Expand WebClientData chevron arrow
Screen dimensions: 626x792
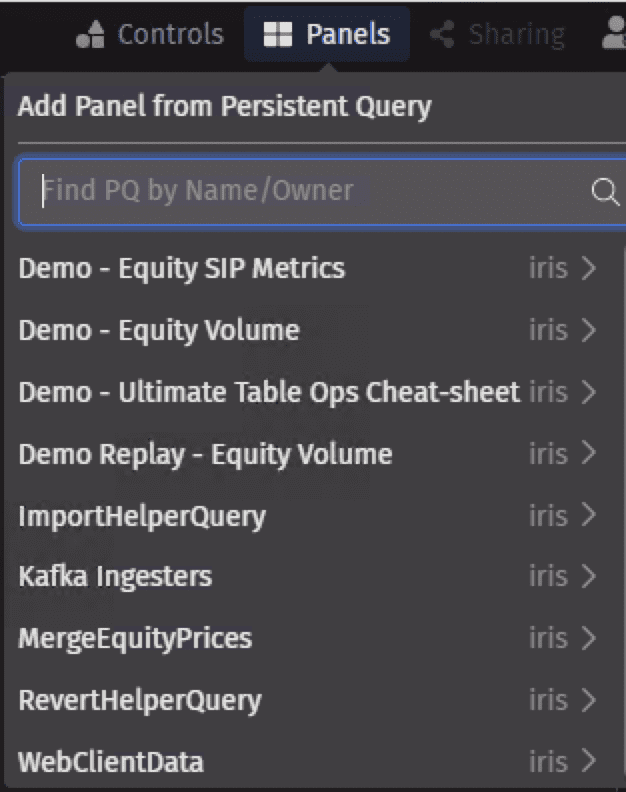[588, 762]
